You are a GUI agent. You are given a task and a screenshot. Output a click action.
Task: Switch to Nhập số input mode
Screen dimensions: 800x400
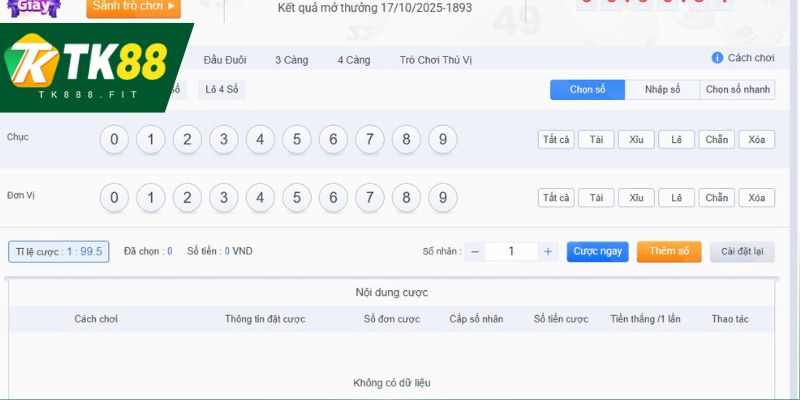pos(662,90)
